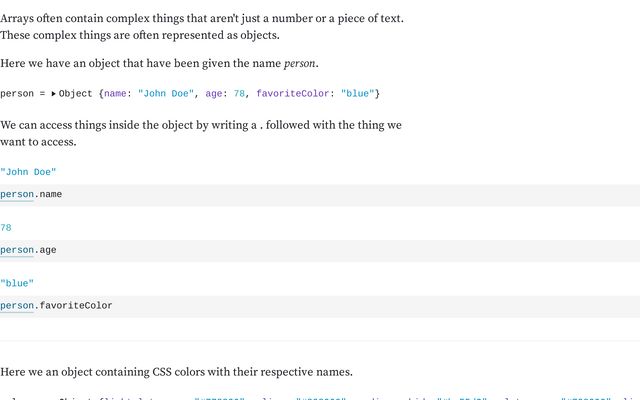
Task: Click the "blue" value inside the Object preview
Action: [358, 93]
